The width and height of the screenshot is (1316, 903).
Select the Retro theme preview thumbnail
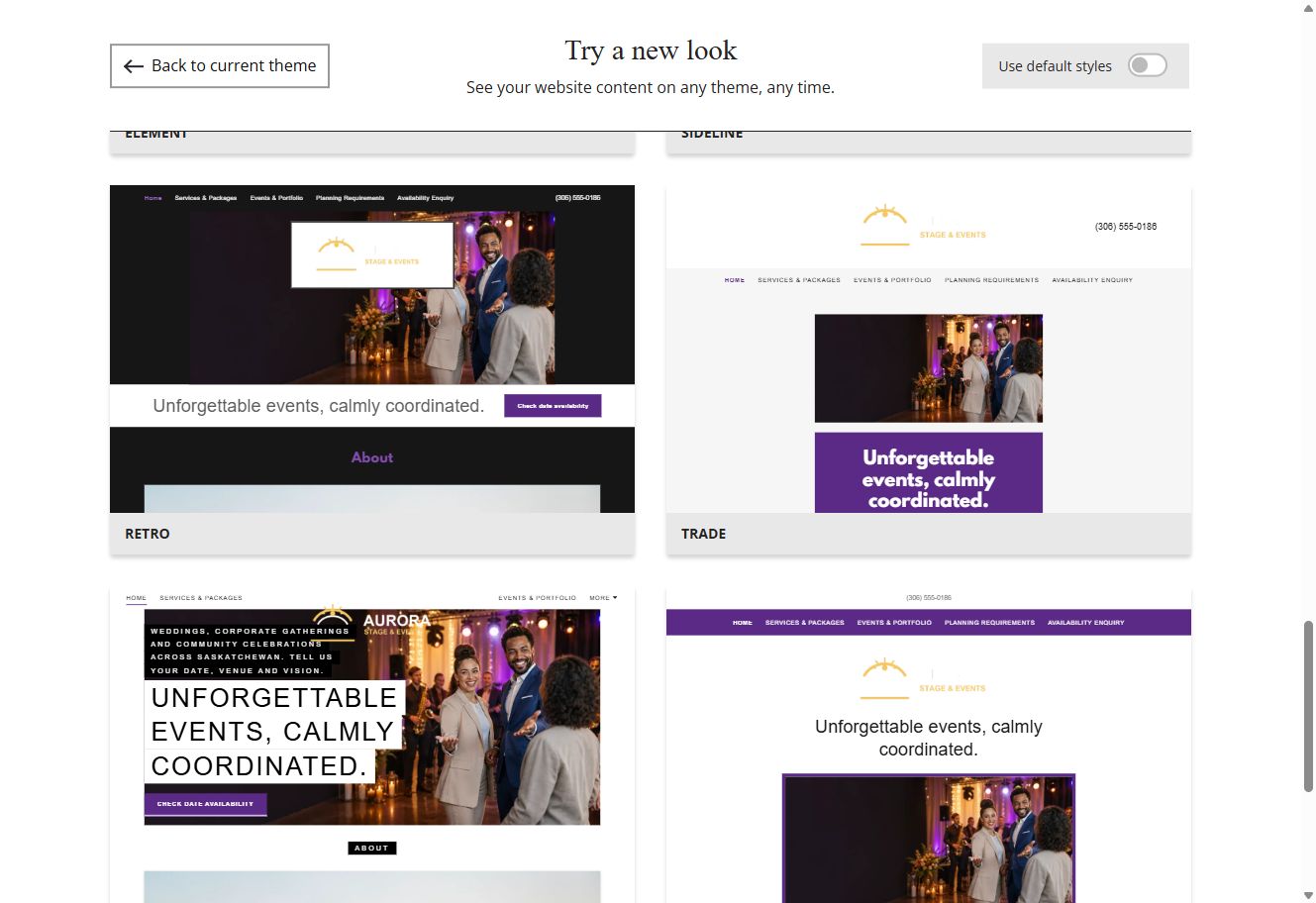coord(372,349)
